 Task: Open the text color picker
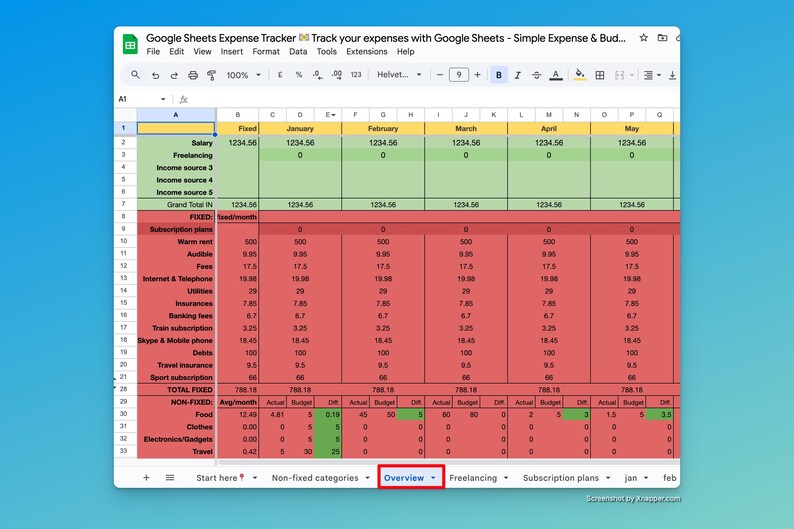coord(555,75)
